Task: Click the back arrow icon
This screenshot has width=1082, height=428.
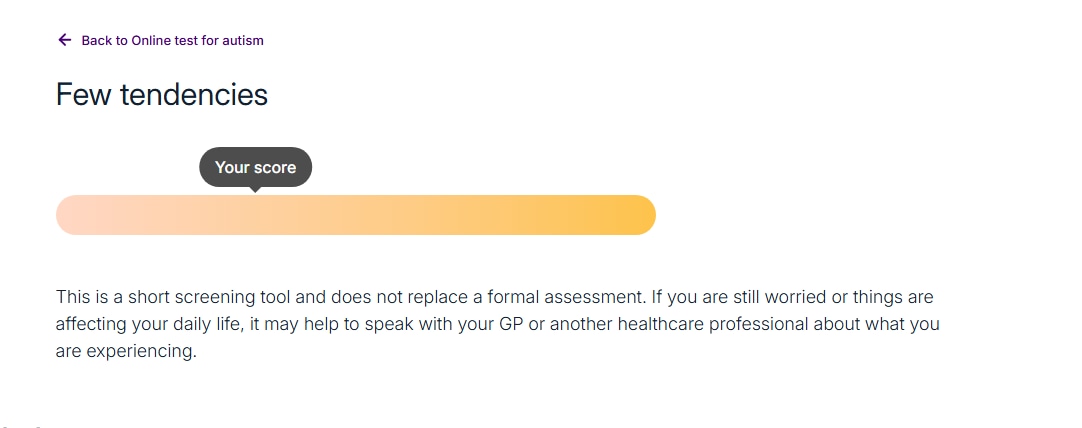Action: pos(65,40)
